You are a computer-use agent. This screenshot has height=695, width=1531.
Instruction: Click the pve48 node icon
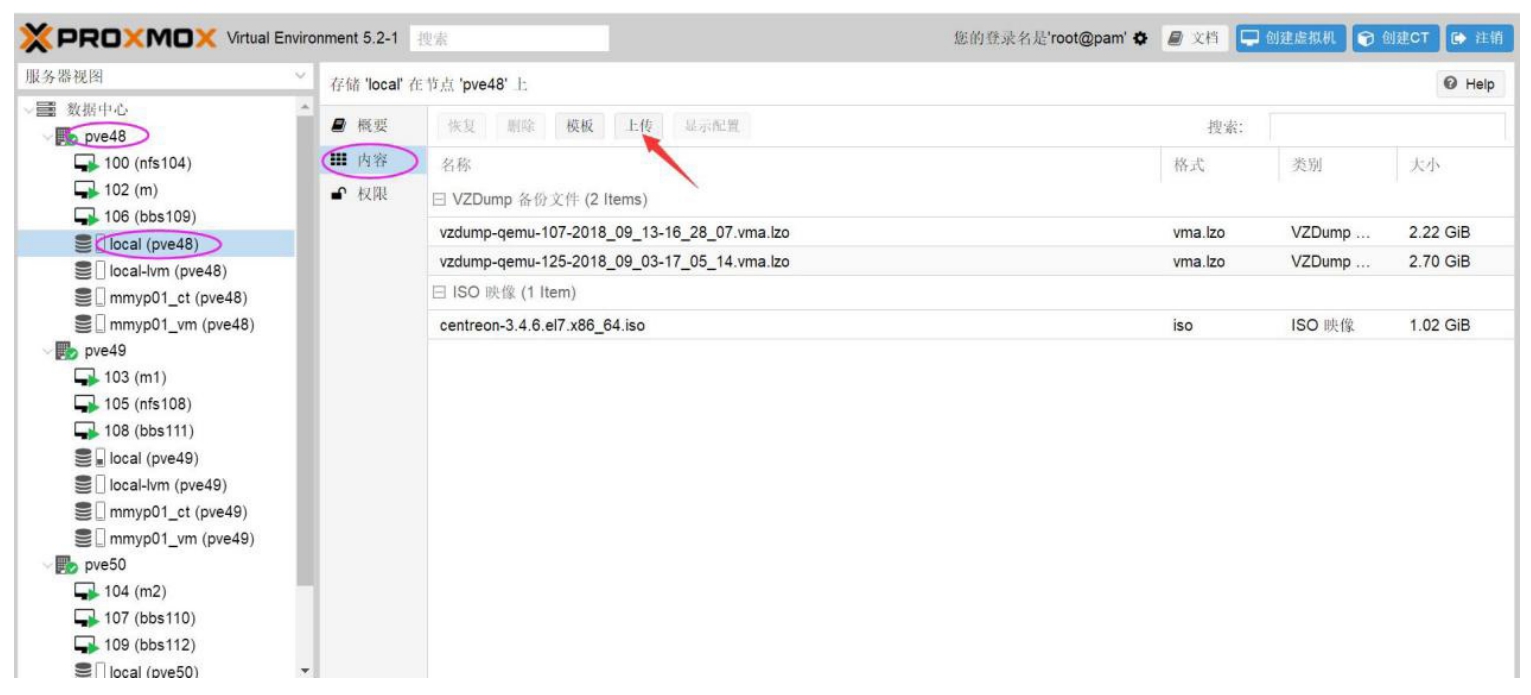(66, 136)
